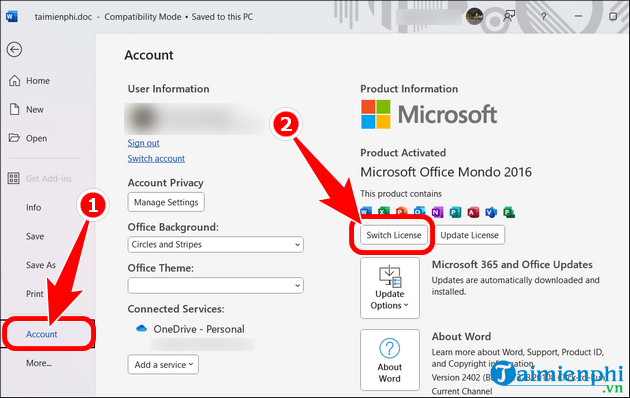The height and width of the screenshot is (398, 630).
Task: Click the New document page icon
Action: 14,109
